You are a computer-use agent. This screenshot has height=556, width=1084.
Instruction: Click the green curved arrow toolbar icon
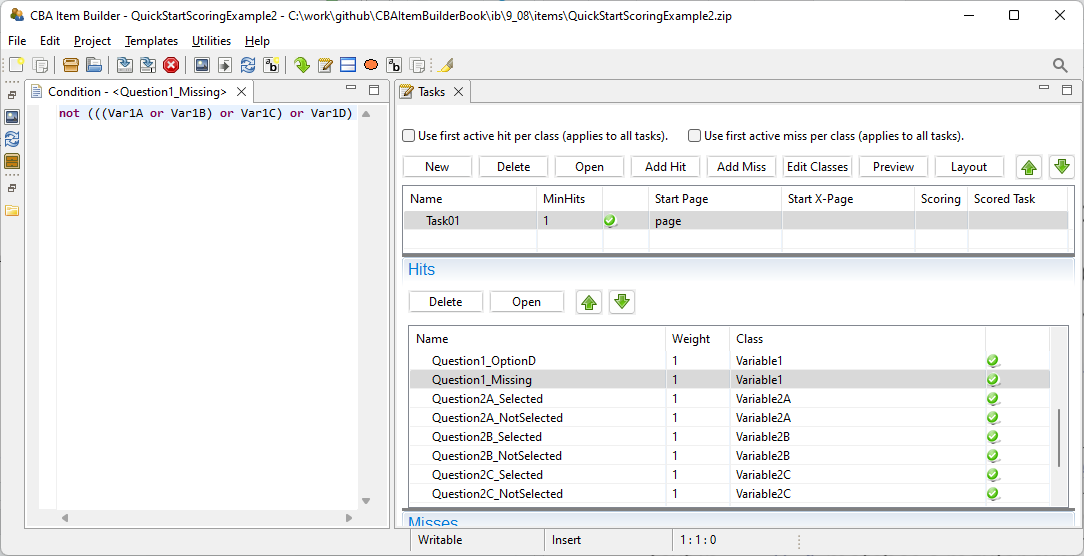point(301,65)
